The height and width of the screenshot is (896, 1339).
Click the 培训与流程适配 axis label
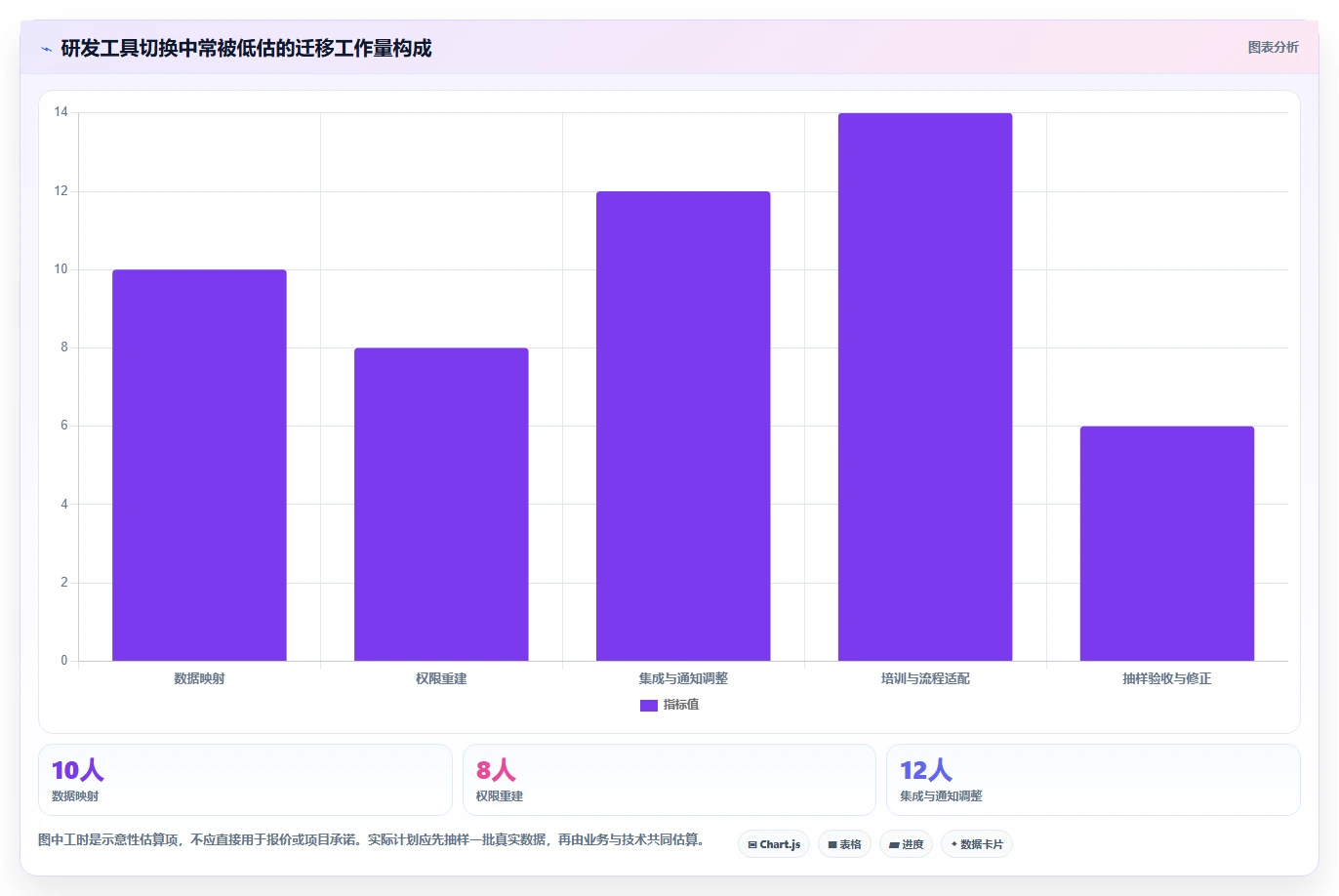(x=925, y=678)
